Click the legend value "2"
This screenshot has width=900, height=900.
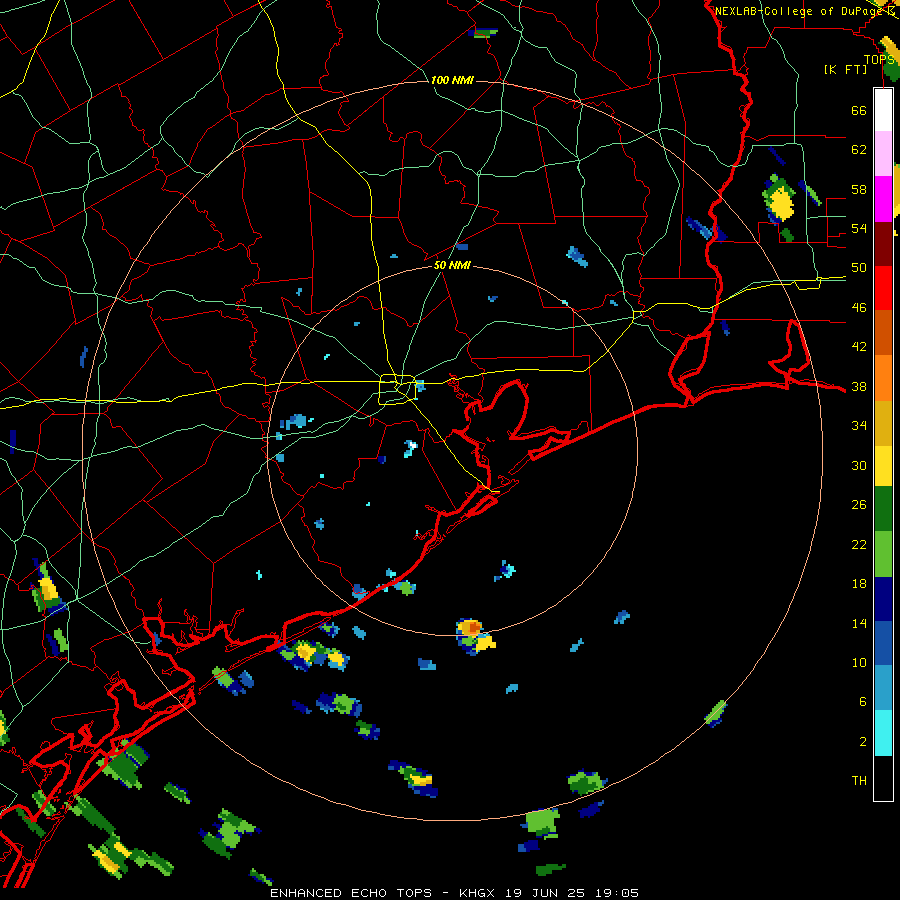click(x=863, y=742)
